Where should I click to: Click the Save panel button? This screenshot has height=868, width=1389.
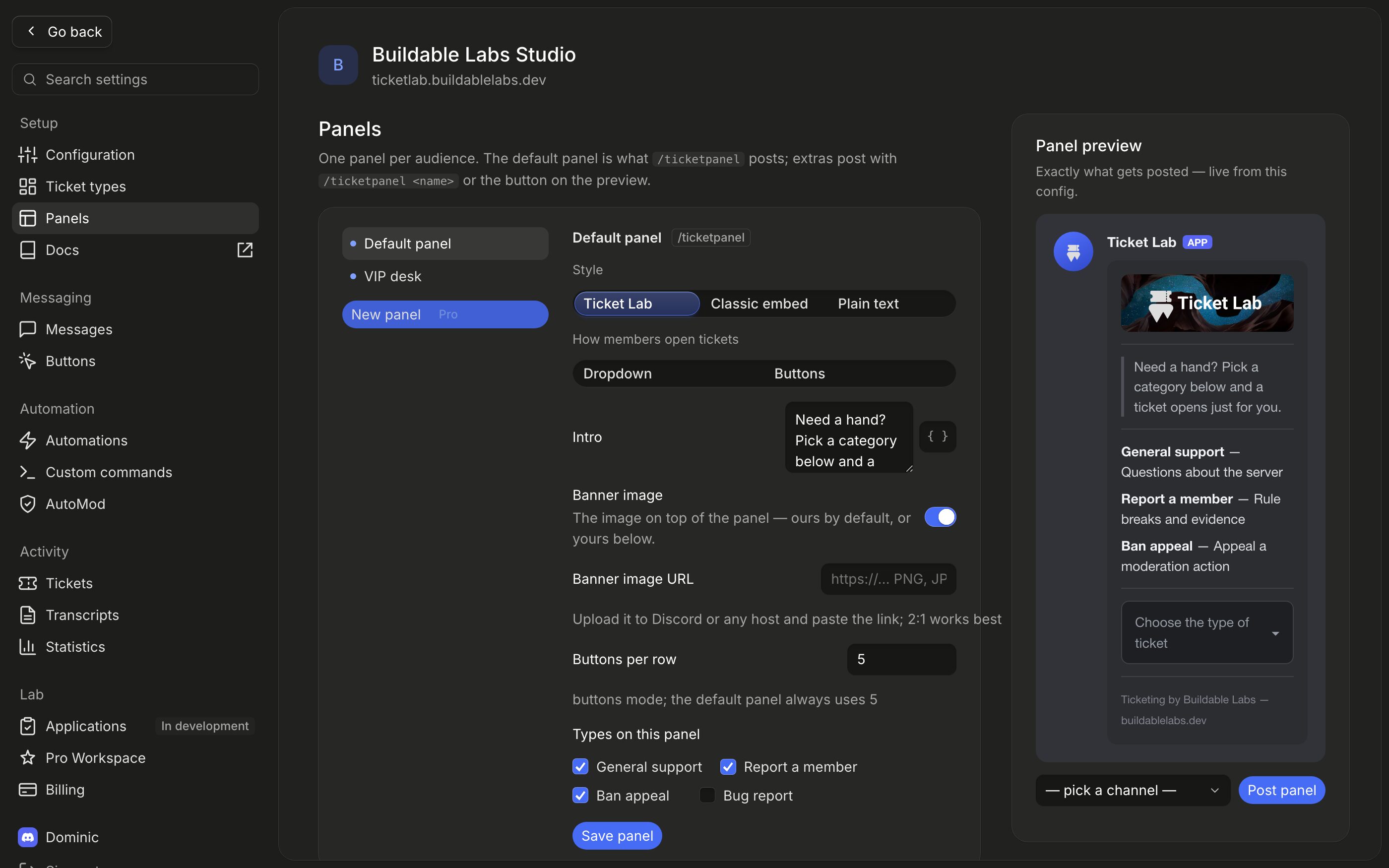[617, 836]
